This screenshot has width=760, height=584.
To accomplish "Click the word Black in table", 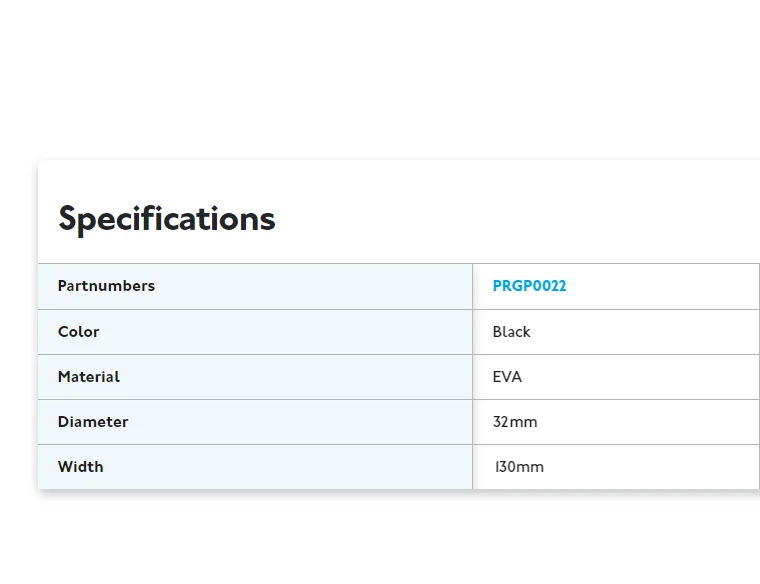I will coord(511,332).
